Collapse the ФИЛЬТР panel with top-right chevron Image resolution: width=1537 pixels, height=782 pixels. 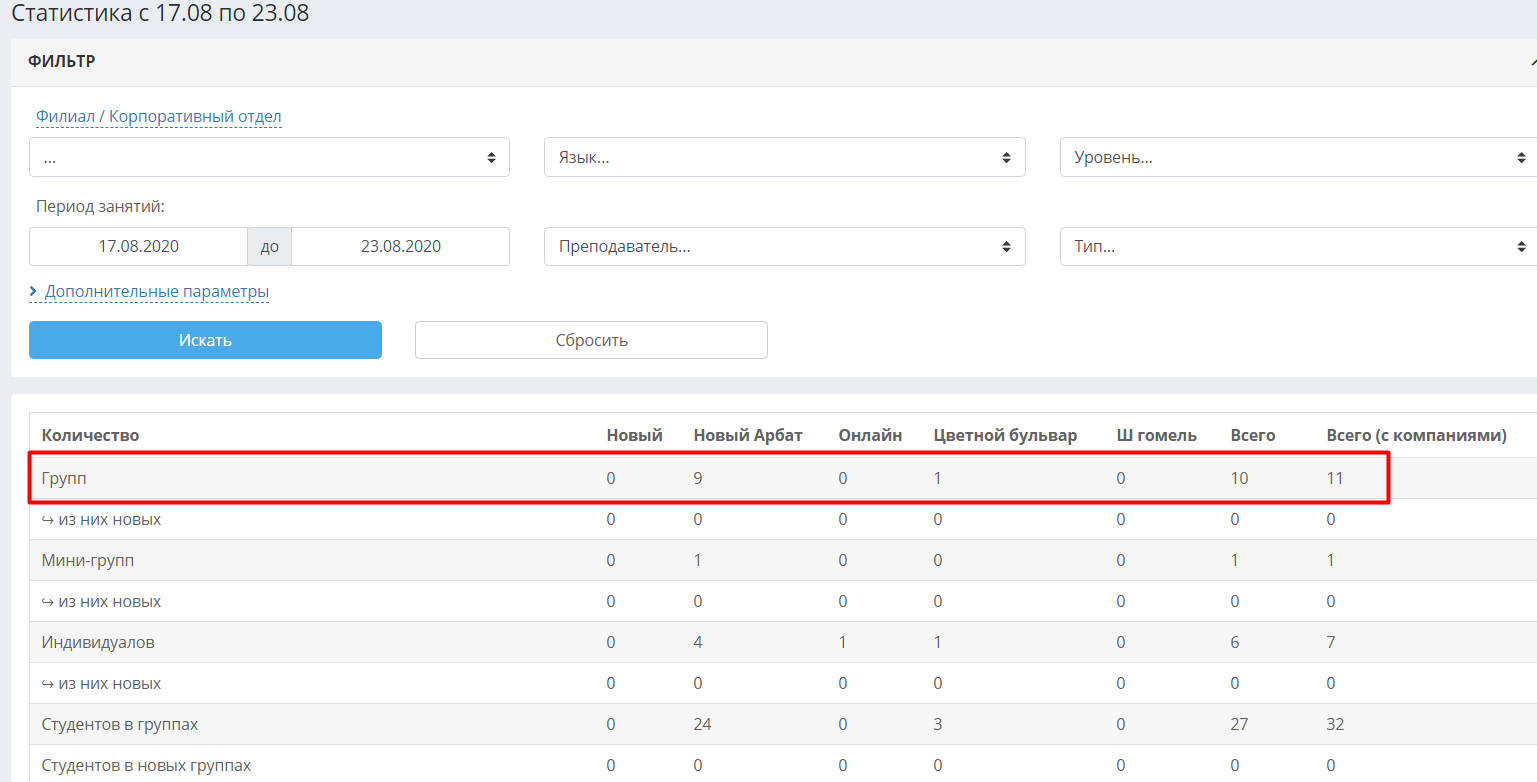(x=1532, y=62)
